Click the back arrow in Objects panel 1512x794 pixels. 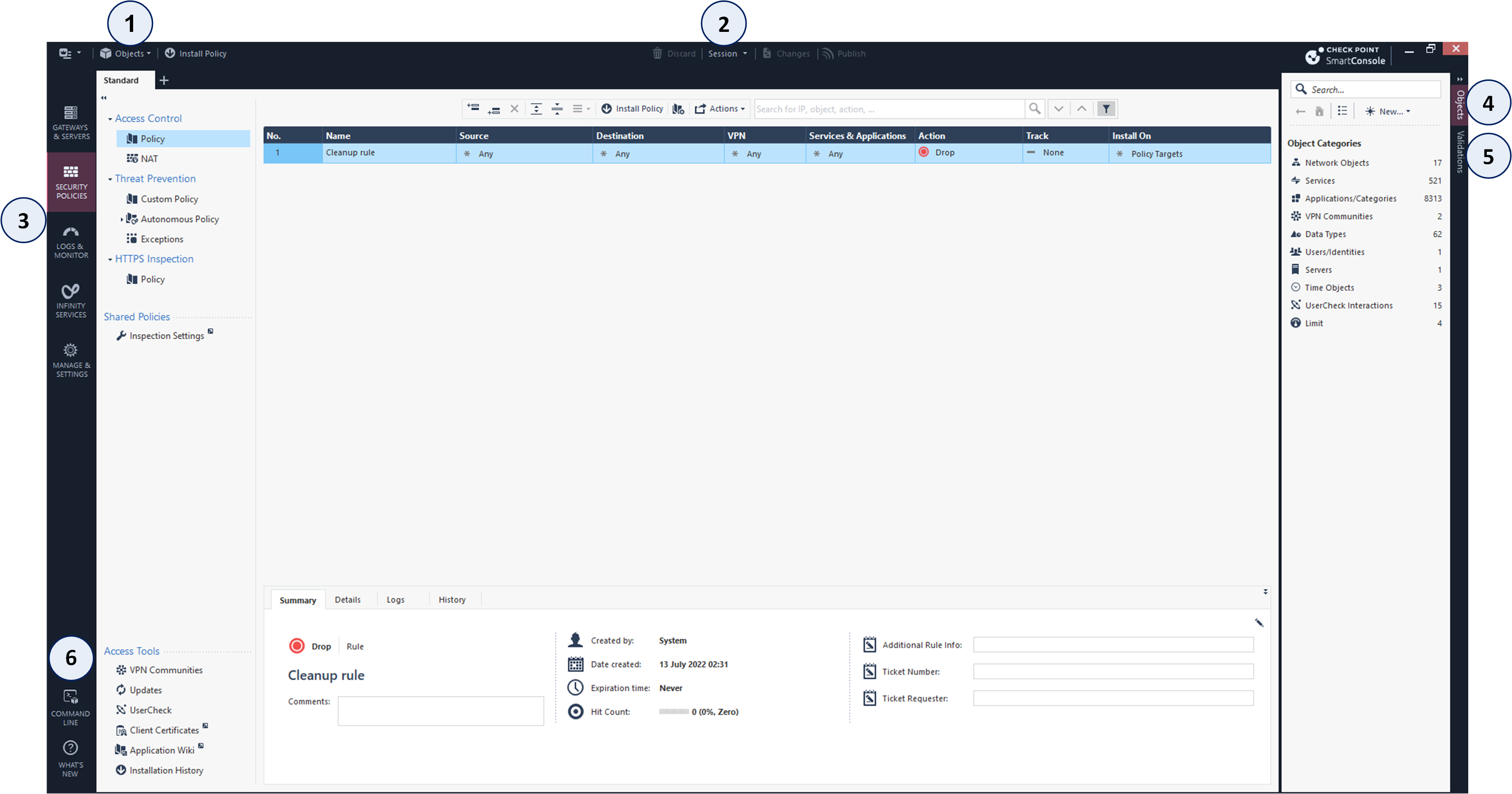coord(1300,112)
